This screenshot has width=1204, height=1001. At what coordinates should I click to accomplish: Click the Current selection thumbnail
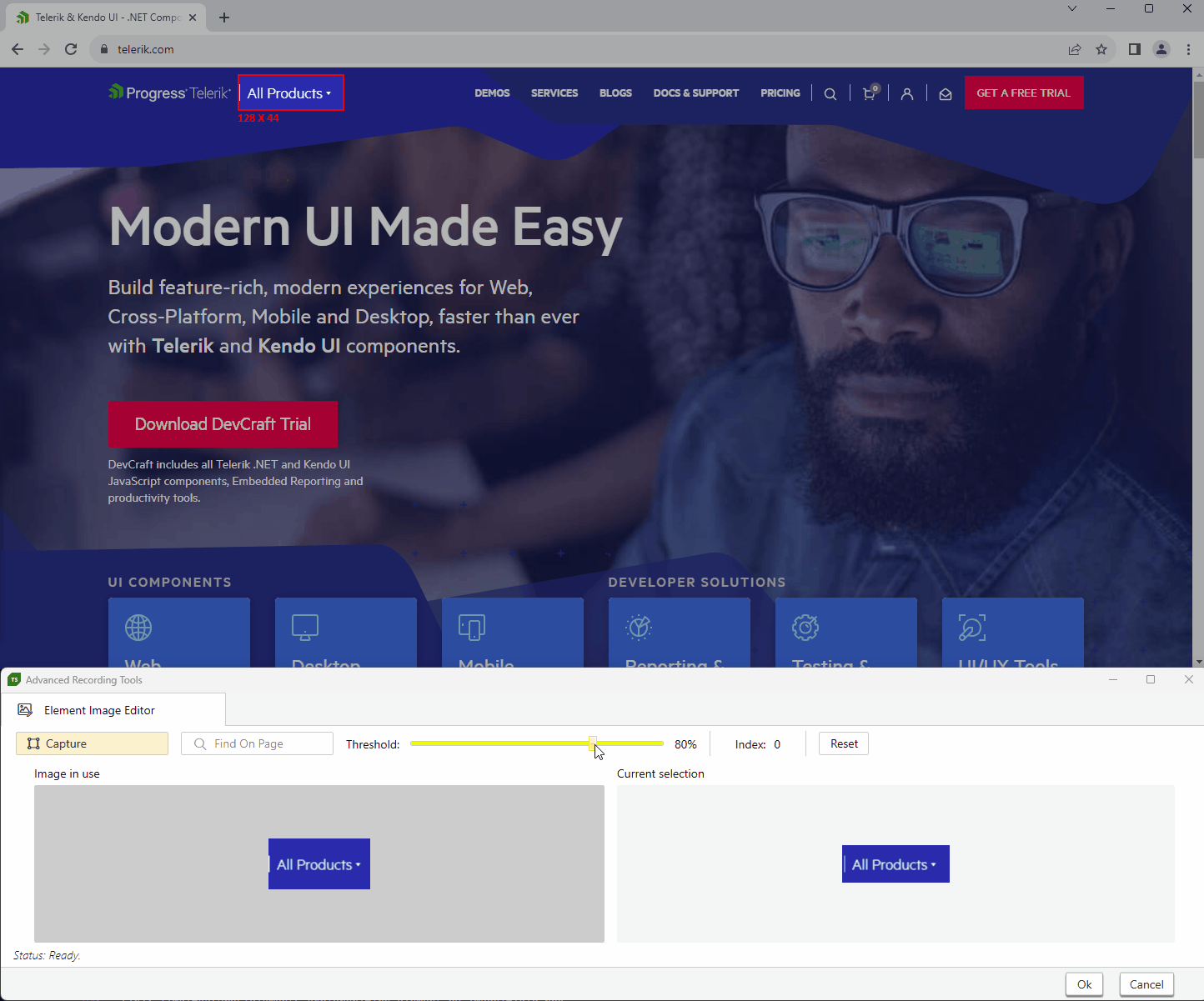click(895, 864)
